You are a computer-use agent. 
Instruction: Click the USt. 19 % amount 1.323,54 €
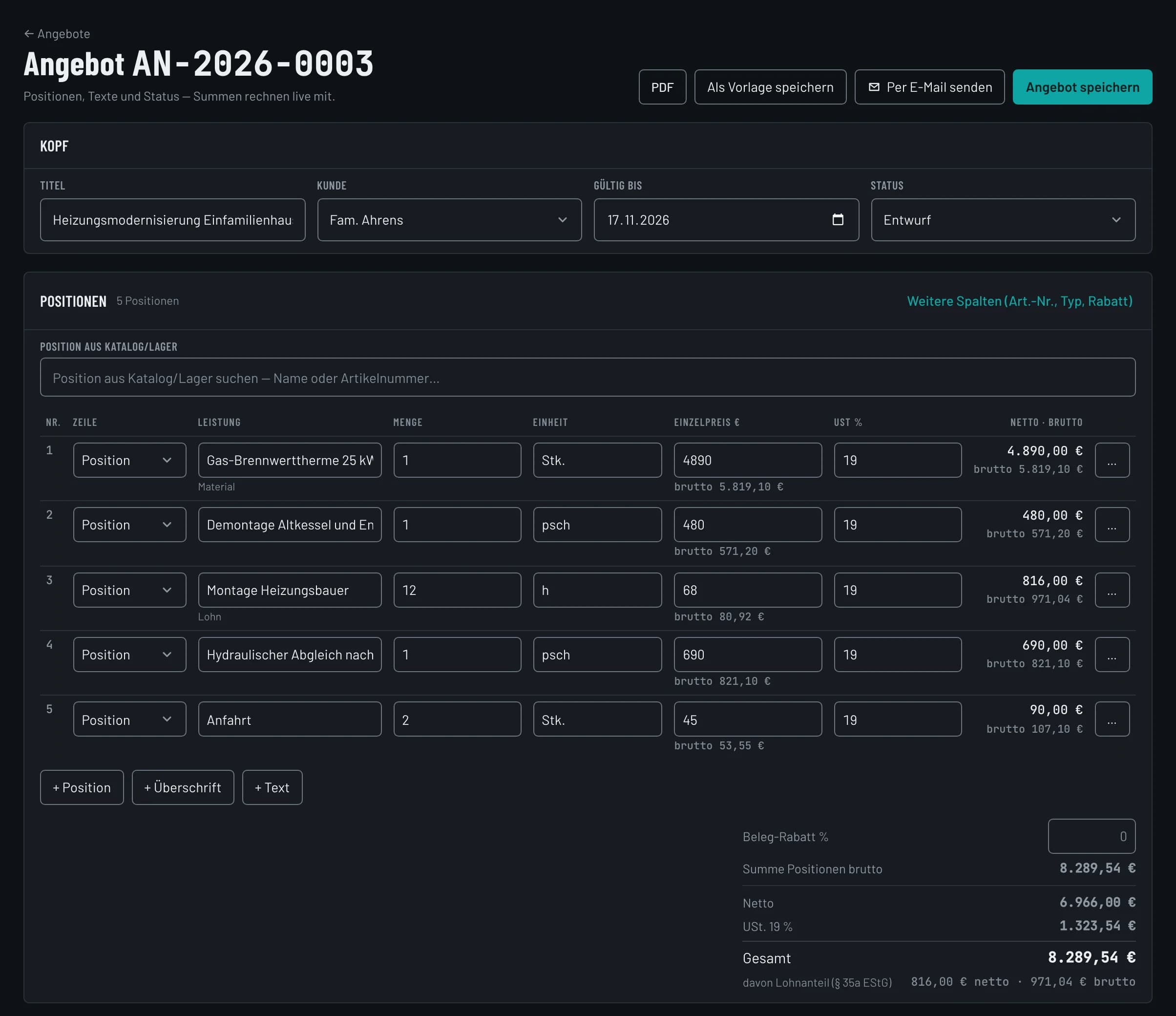pyautogui.click(x=1097, y=926)
